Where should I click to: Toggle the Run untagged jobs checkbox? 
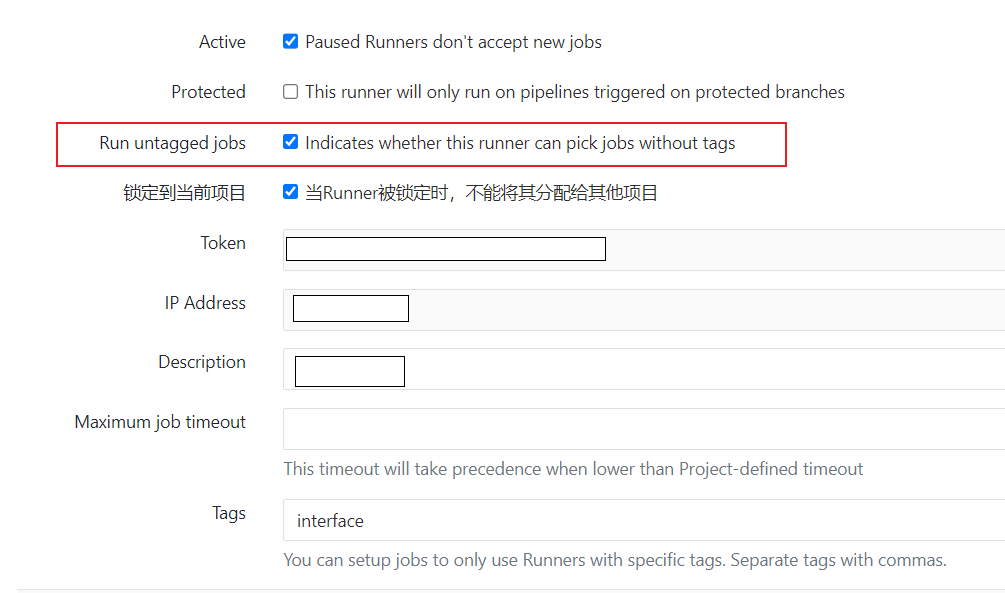tap(290, 142)
